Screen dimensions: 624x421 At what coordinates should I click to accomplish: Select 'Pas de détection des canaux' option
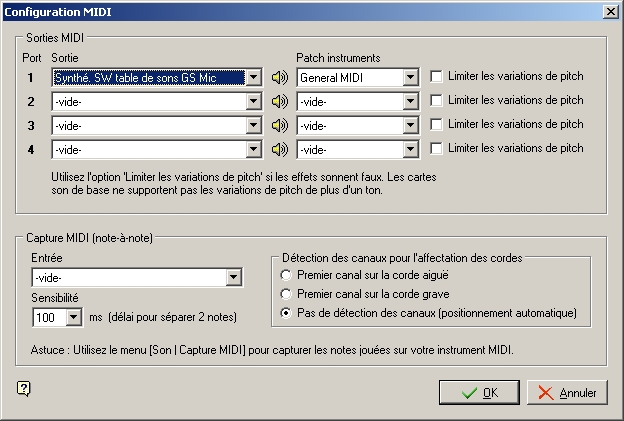(x=288, y=313)
